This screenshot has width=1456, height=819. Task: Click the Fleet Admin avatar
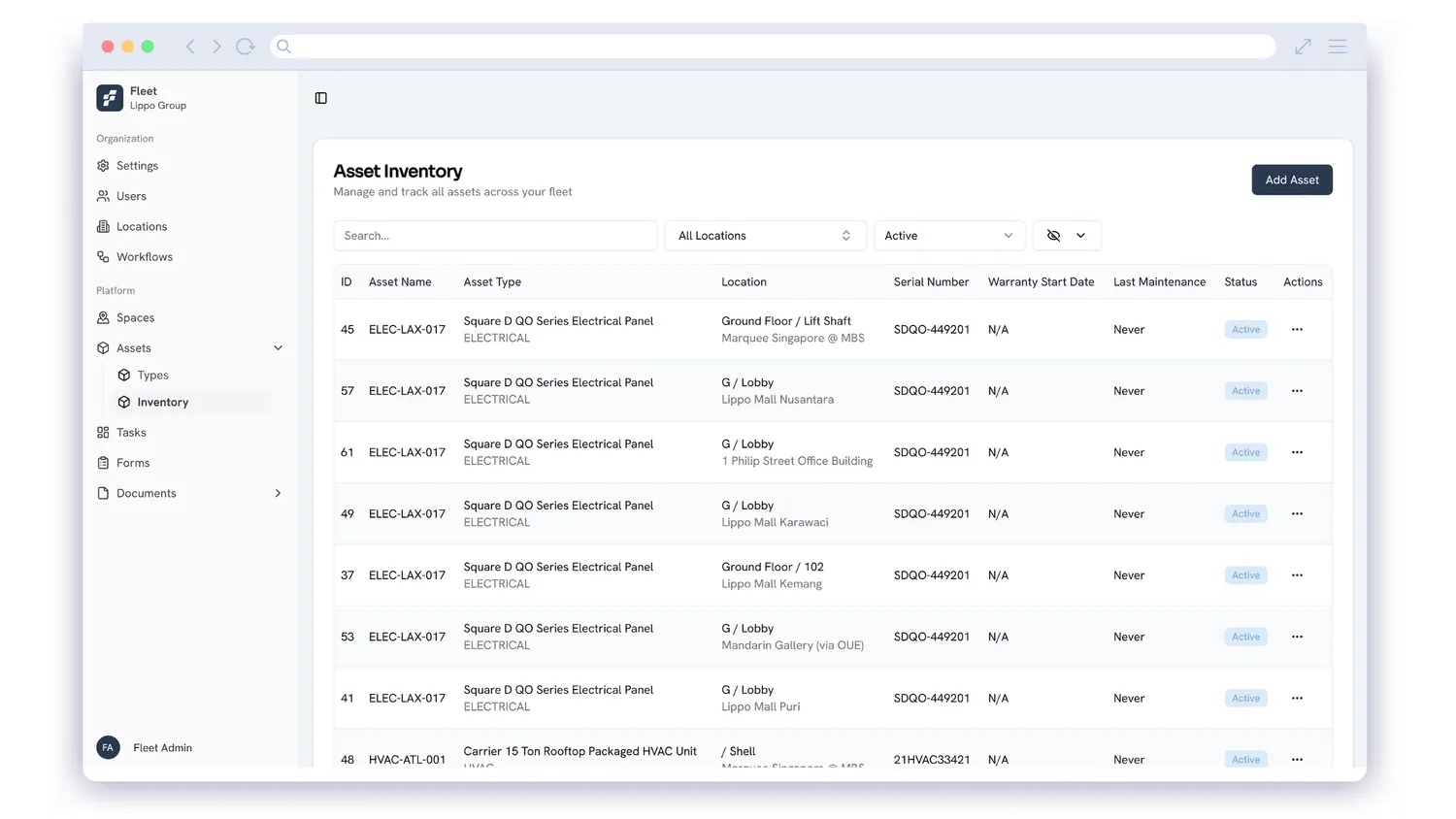pyautogui.click(x=108, y=747)
